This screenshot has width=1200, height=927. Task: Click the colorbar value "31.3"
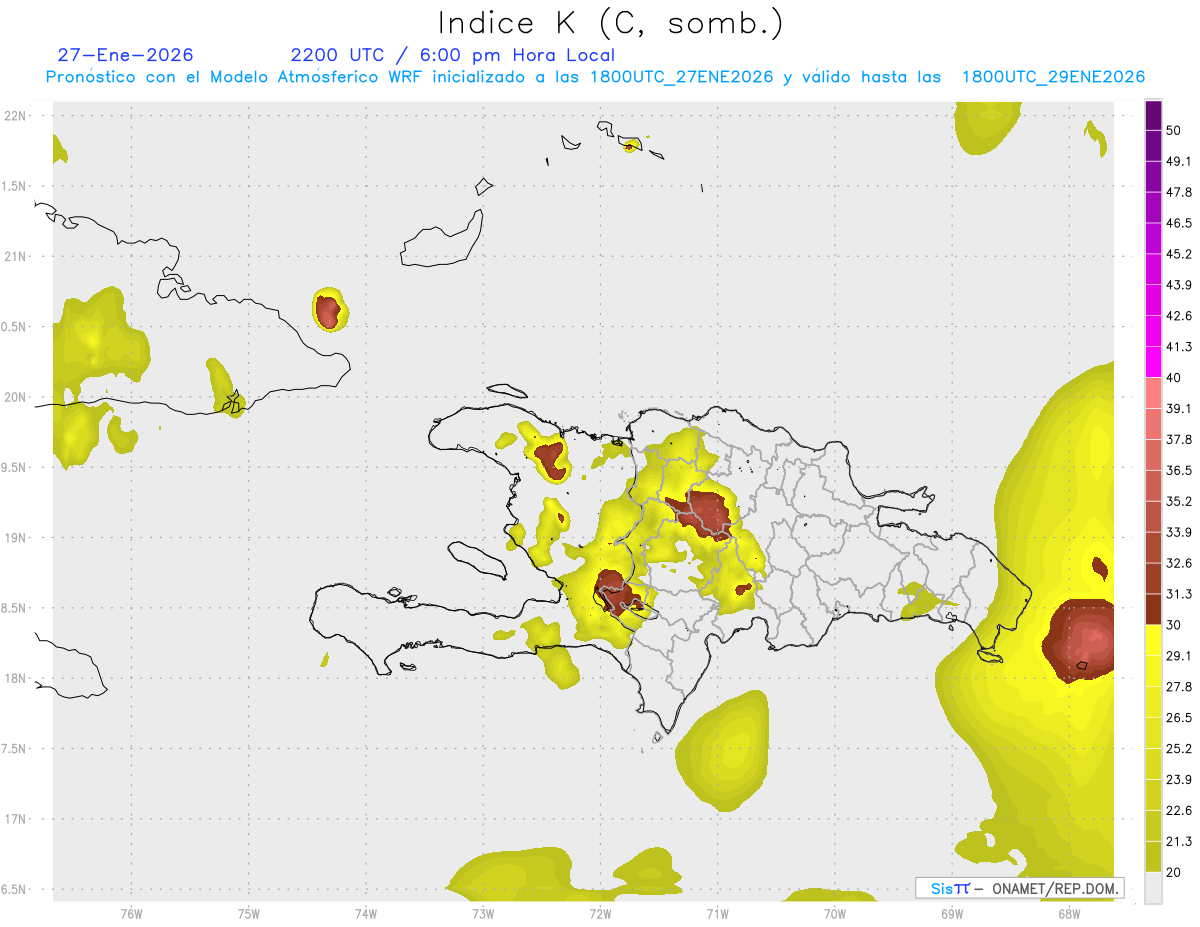point(1178,594)
